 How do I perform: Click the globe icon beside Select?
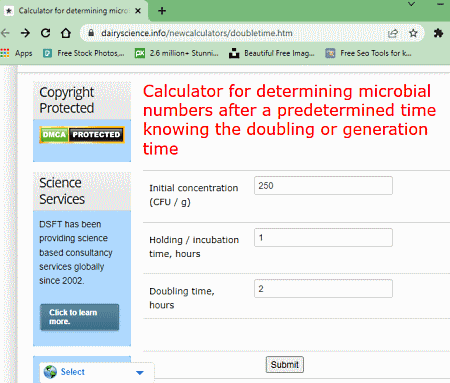pos(50,372)
